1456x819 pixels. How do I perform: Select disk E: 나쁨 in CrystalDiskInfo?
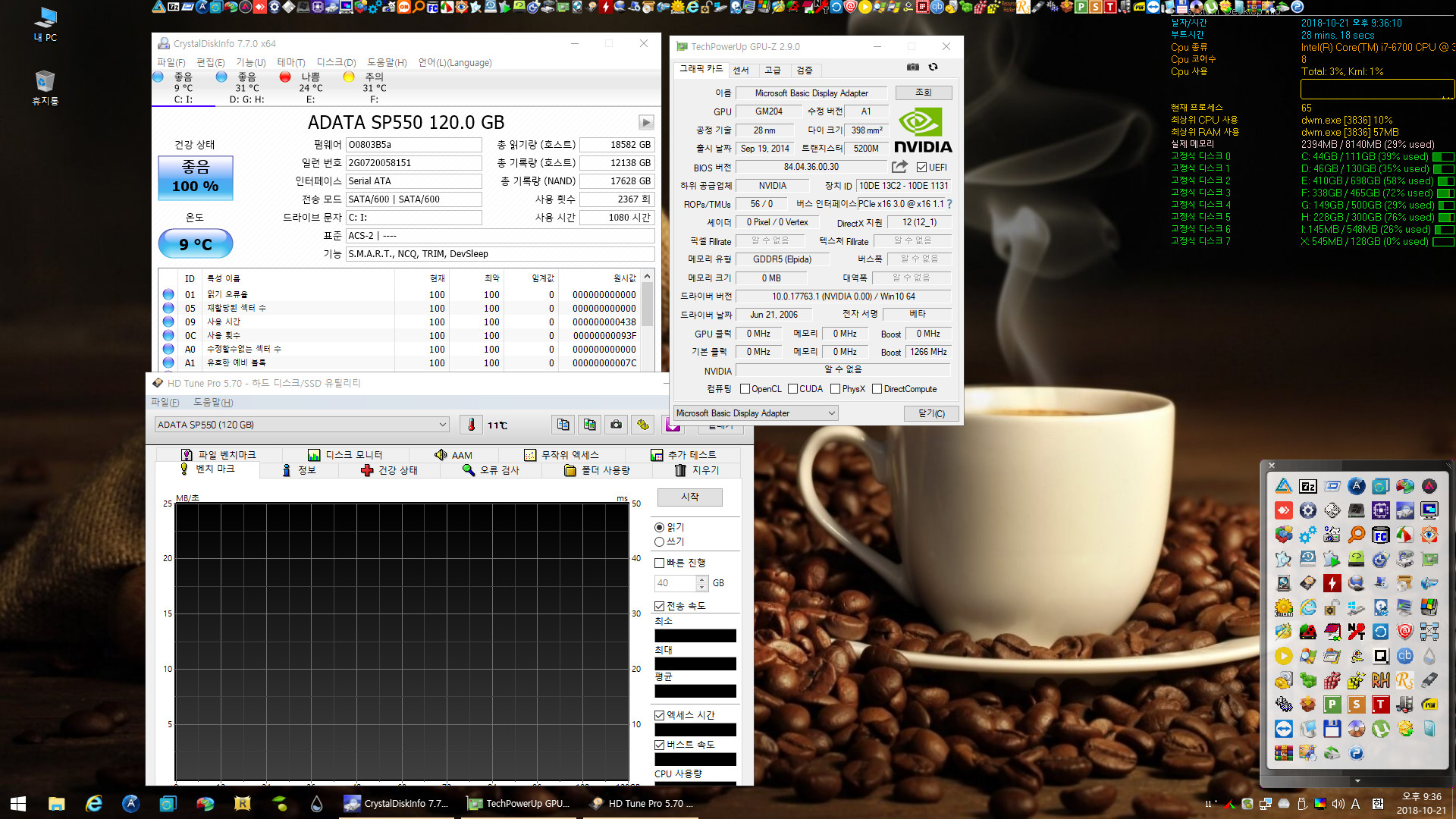click(310, 88)
